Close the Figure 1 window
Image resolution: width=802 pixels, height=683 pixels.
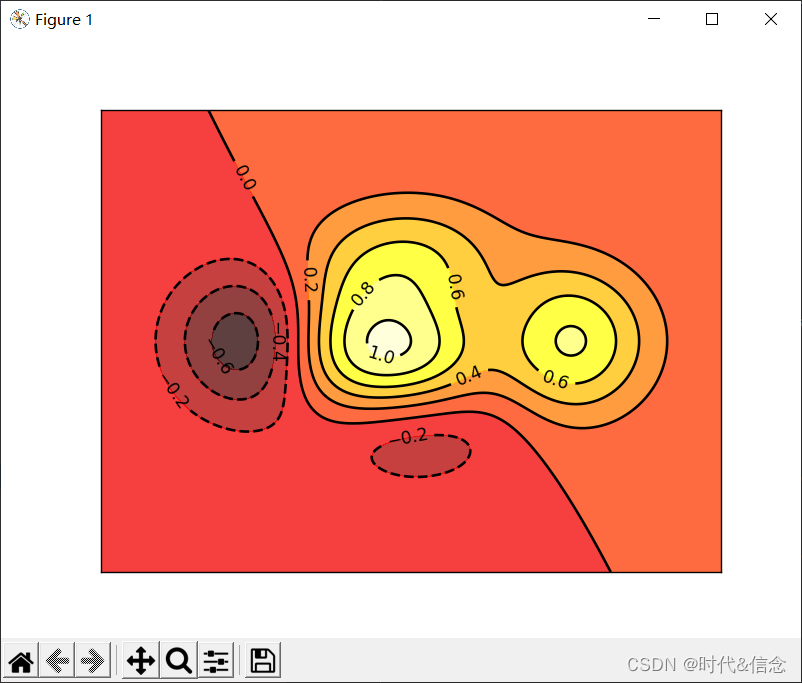pyautogui.click(x=770, y=19)
